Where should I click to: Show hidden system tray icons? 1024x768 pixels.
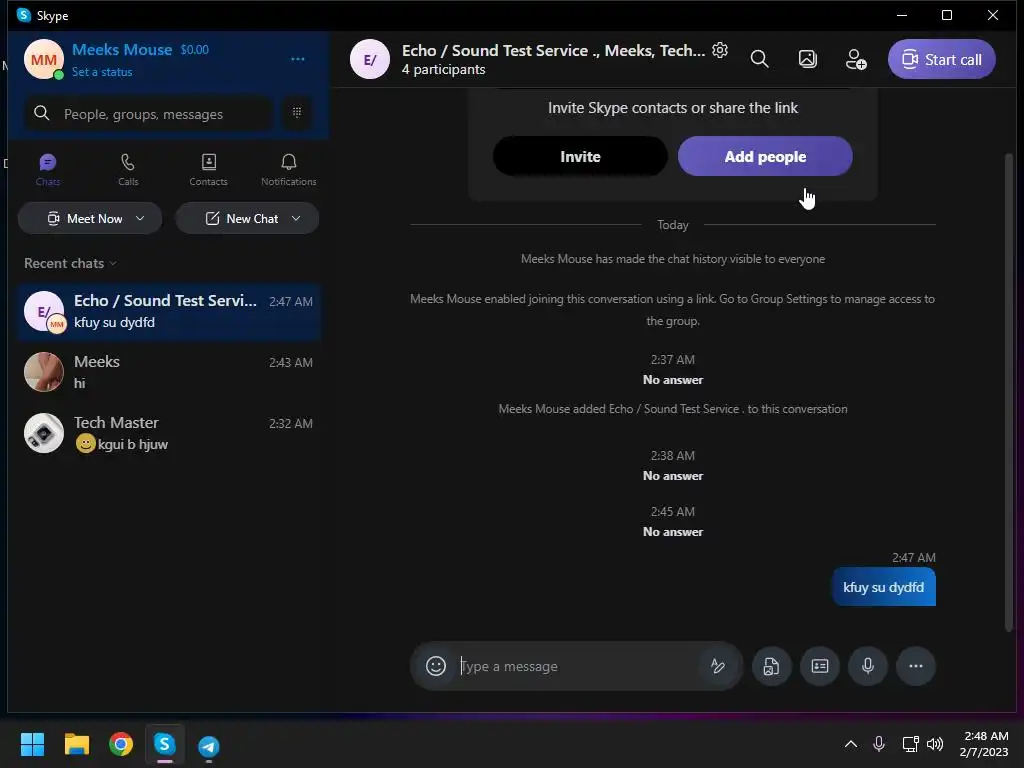point(850,744)
